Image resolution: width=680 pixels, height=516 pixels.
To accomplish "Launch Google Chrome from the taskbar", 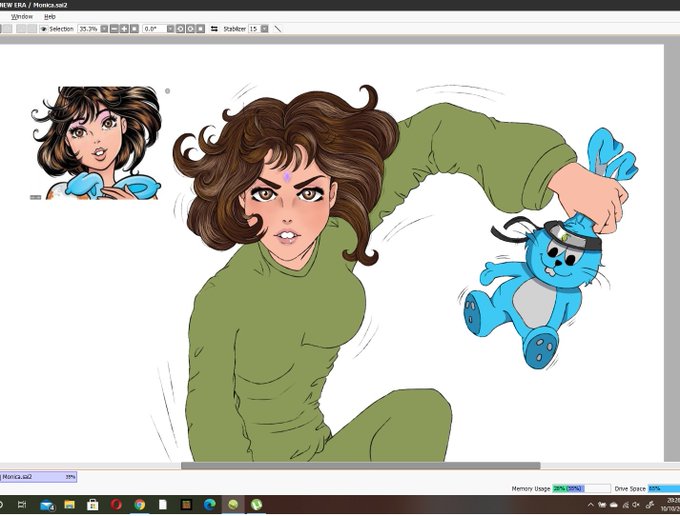I will click(x=139, y=505).
